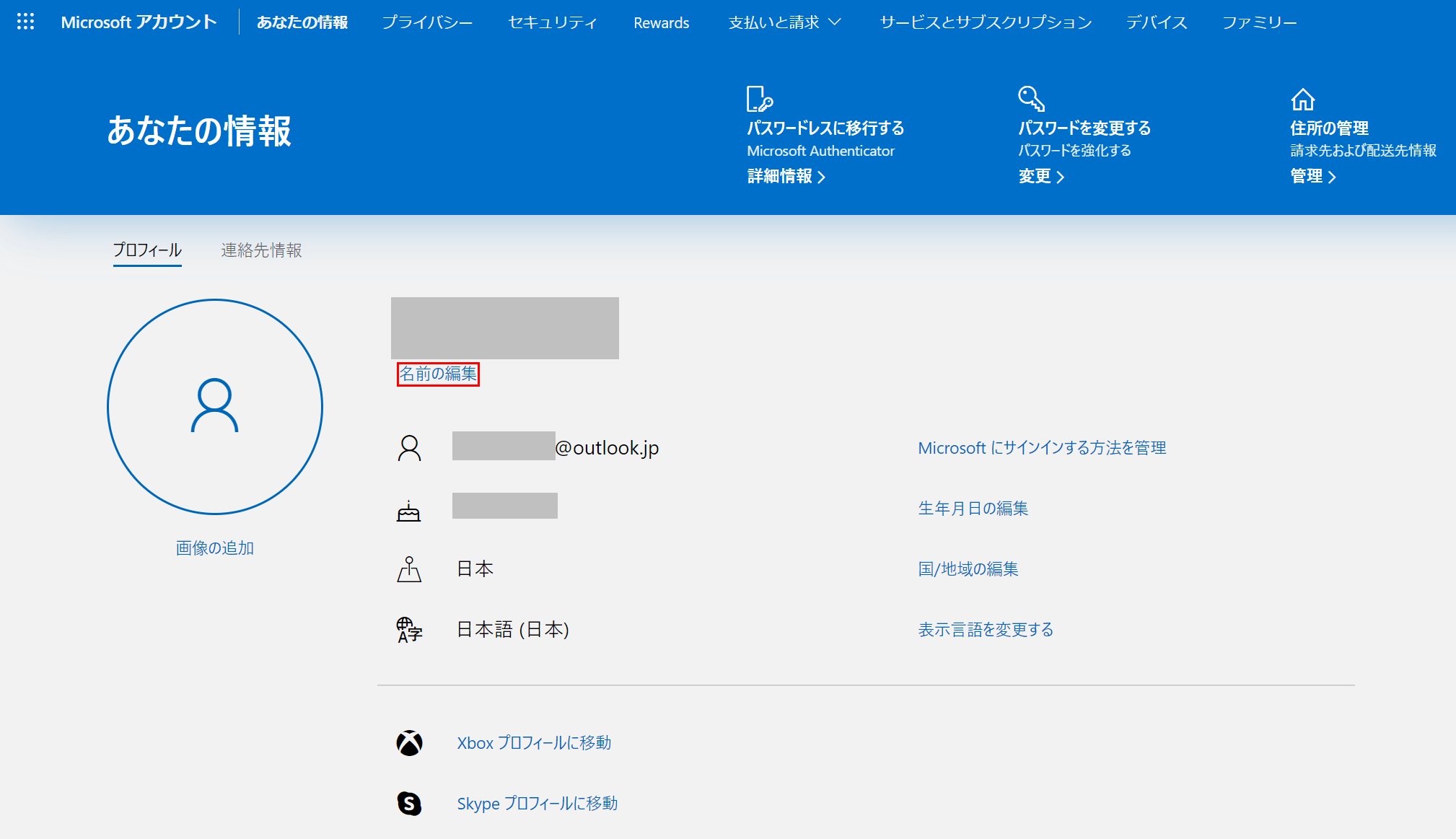This screenshot has height=839, width=1456.
Task: Click the birthday cake icon
Action: coord(408,511)
